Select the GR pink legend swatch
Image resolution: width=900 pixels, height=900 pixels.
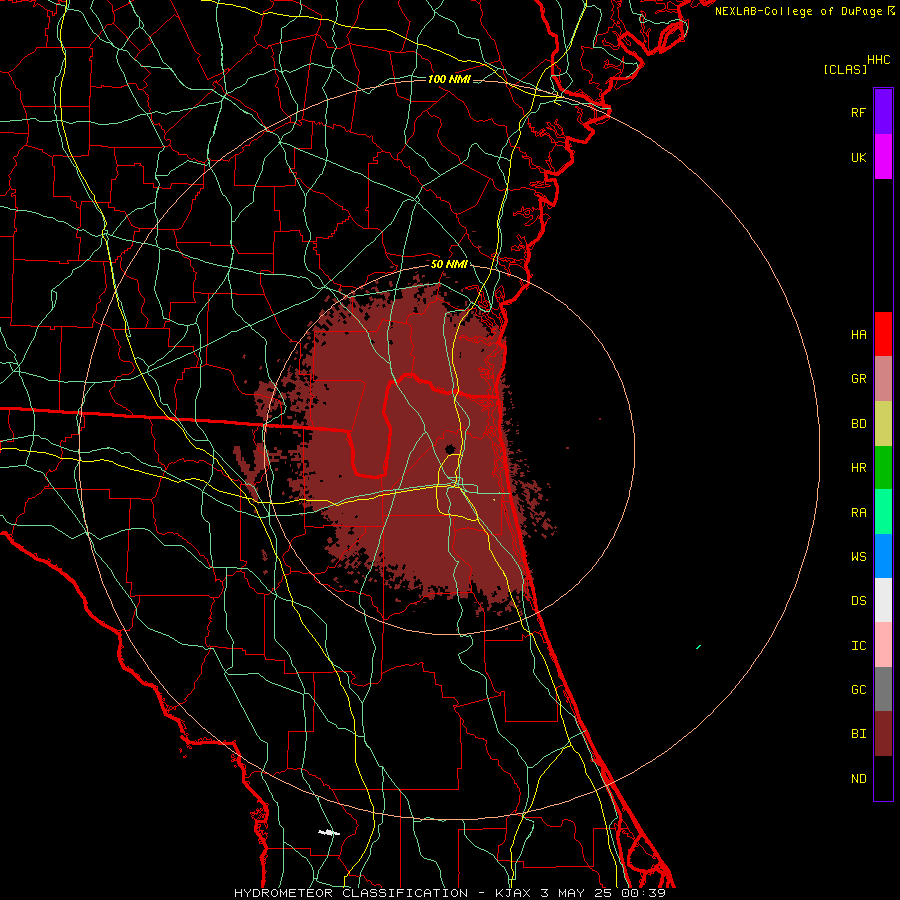coord(883,378)
